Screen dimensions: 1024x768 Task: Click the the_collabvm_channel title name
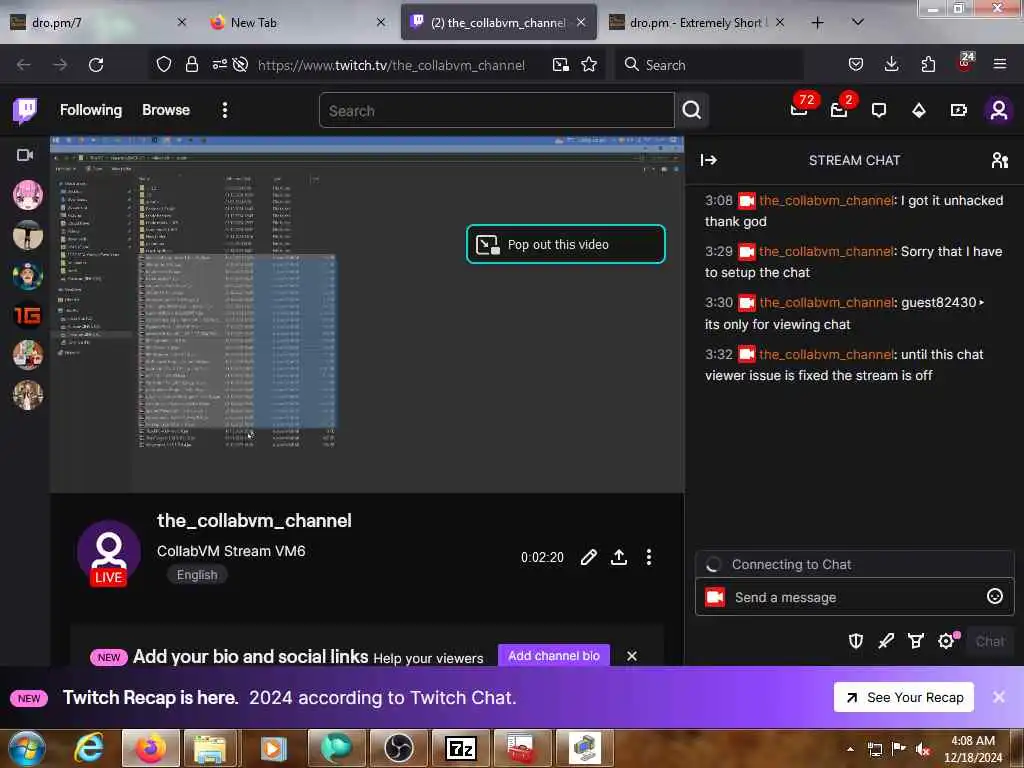(254, 520)
